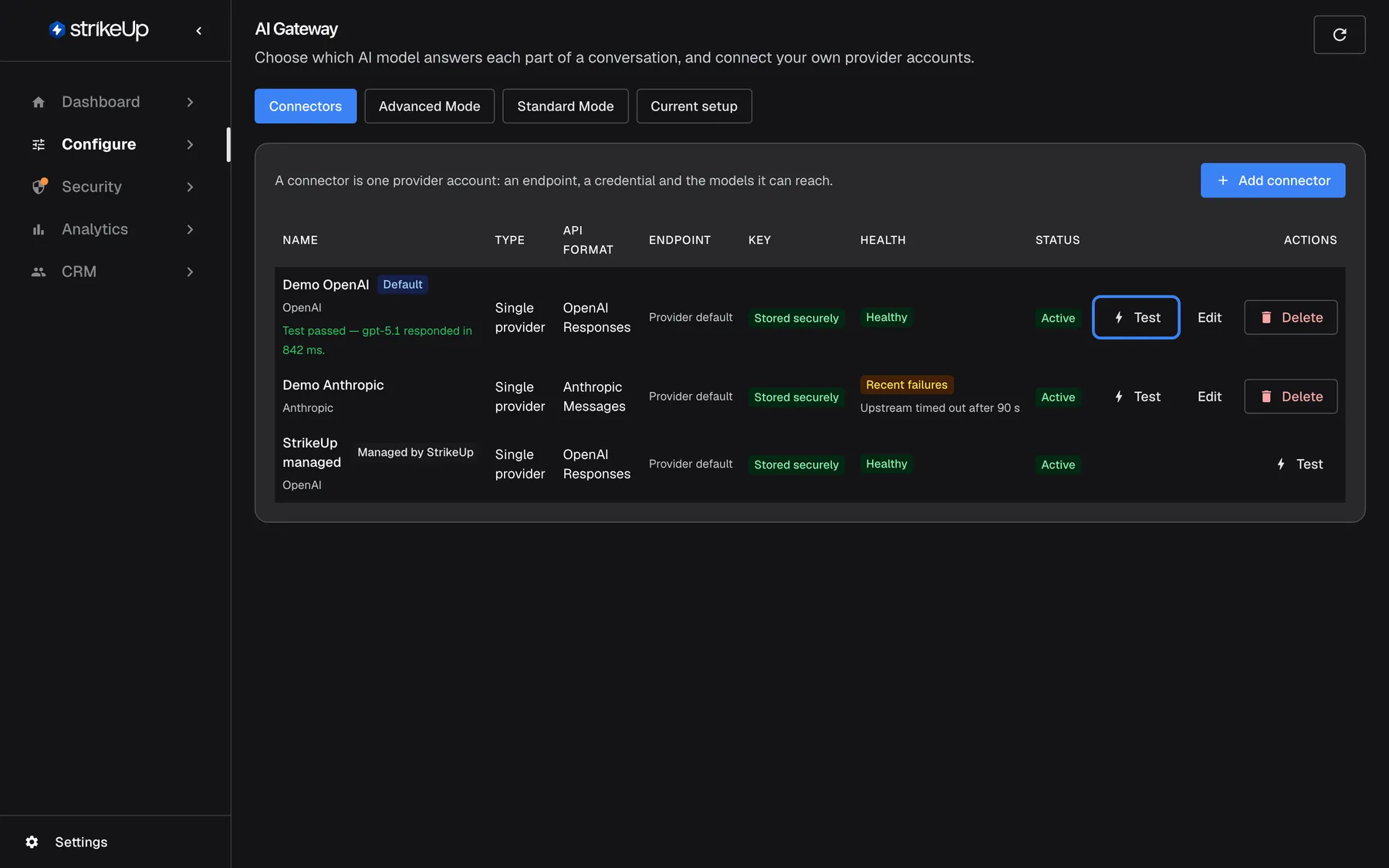Click Stored securely in StrikeUp managed row
Screen dimensions: 1389x868
coord(796,464)
